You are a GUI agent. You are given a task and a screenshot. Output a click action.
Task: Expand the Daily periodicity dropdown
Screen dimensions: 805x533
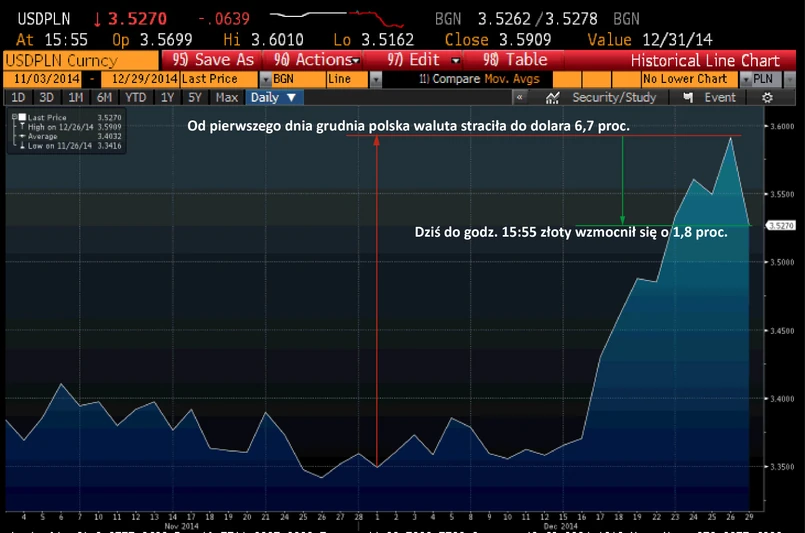(x=291, y=98)
